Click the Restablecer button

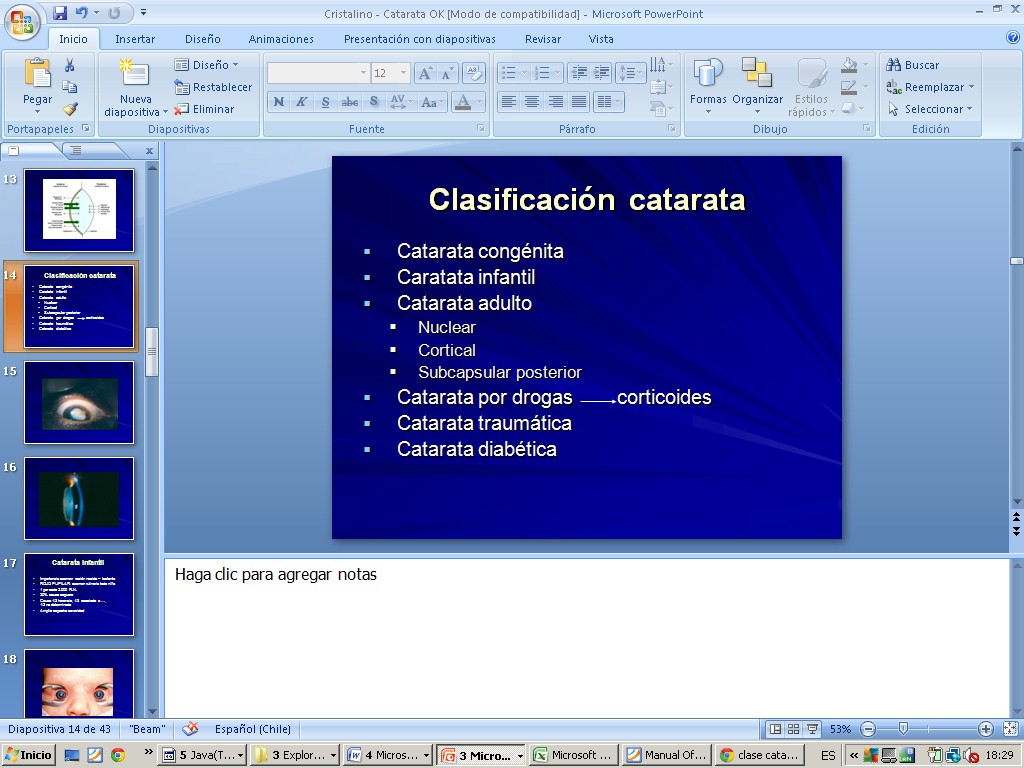pos(213,87)
